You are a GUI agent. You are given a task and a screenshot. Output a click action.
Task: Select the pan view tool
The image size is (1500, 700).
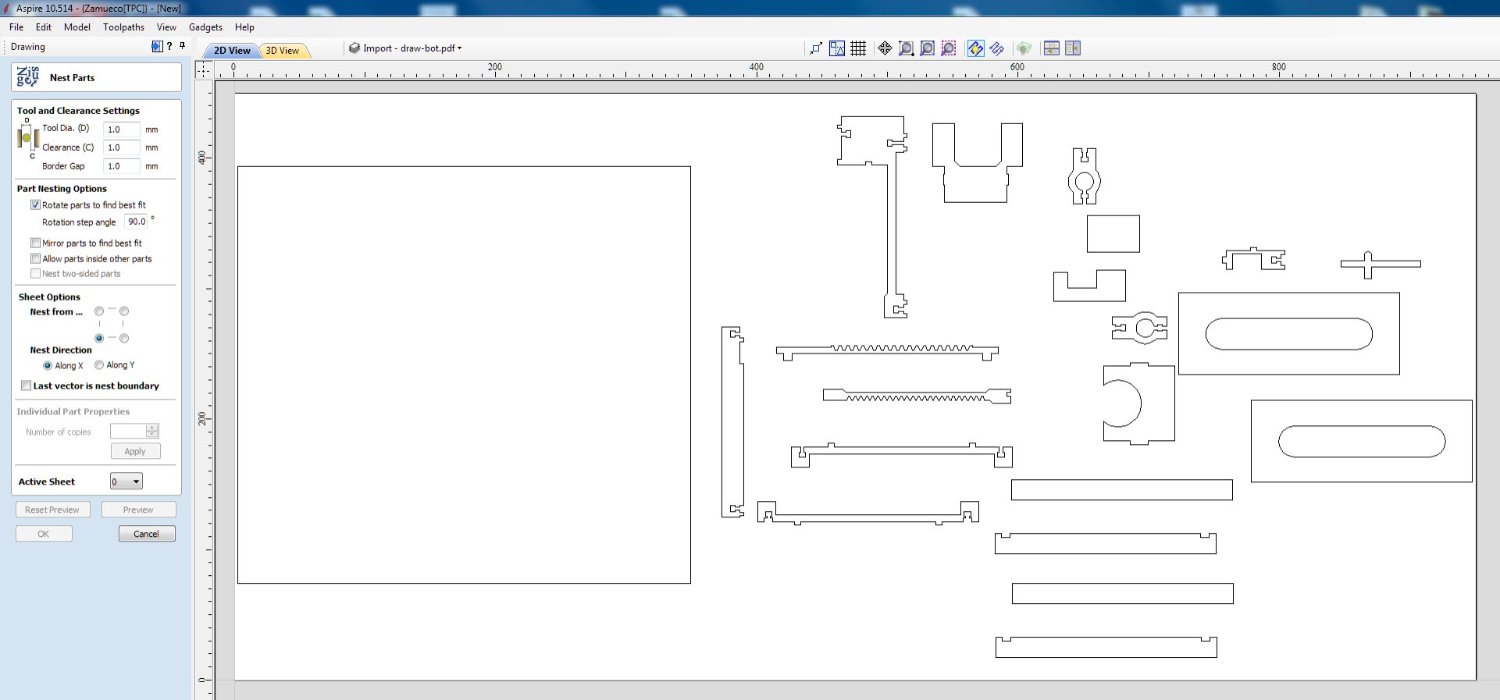[x=885, y=48]
